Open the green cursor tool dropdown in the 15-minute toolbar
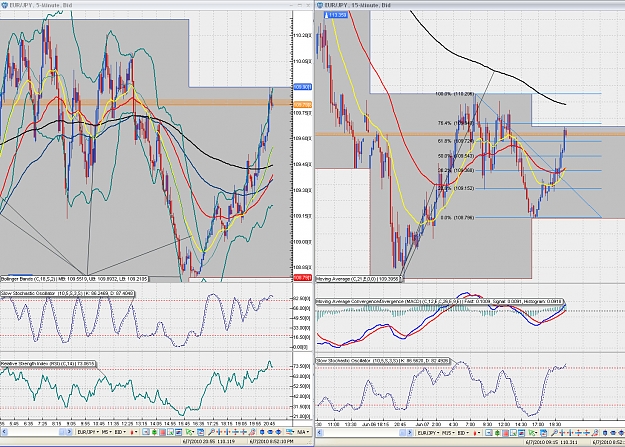Image resolution: width=625 pixels, height=447 pixels. pos(533,432)
